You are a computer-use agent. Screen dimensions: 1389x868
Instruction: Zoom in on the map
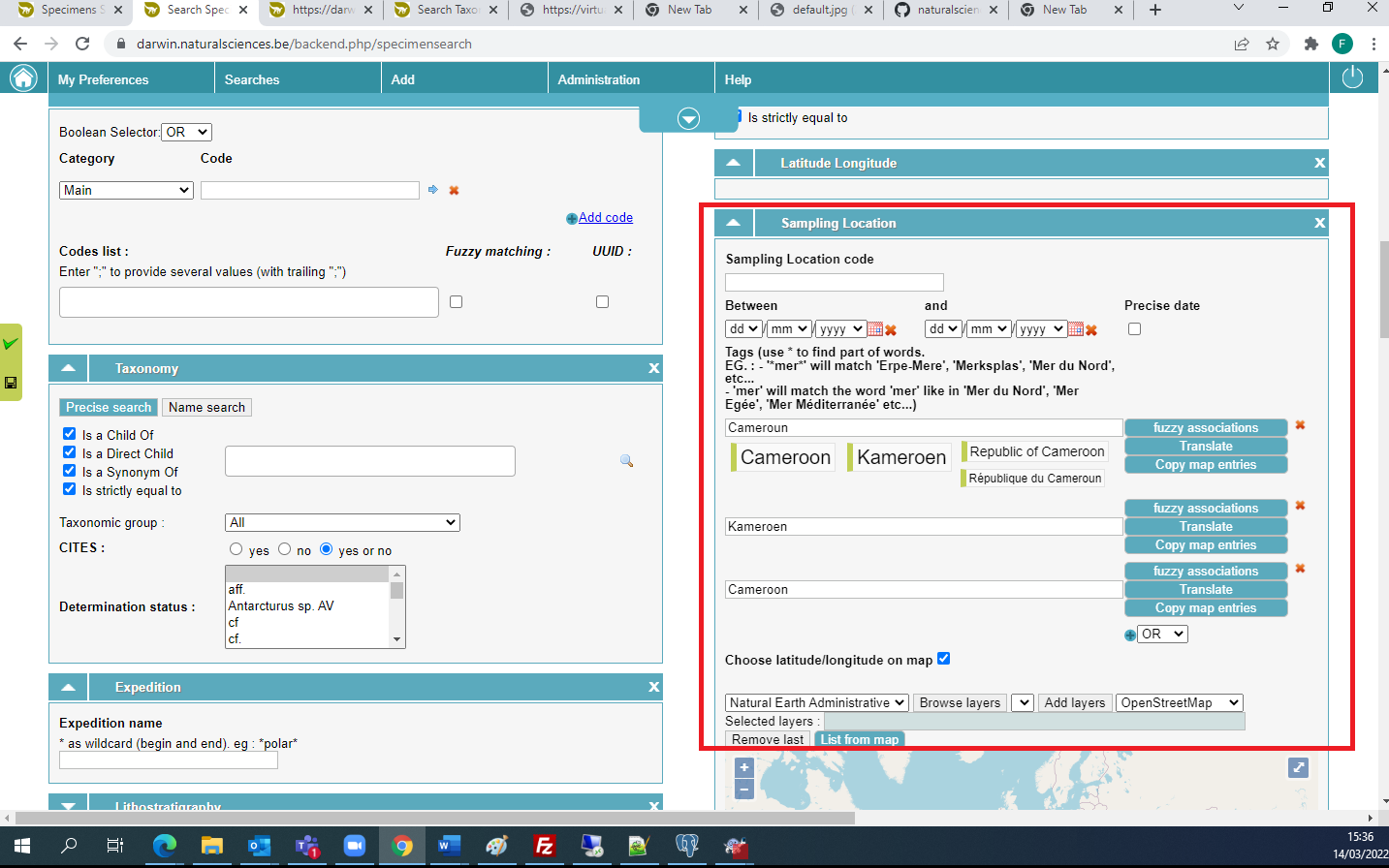(743, 767)
